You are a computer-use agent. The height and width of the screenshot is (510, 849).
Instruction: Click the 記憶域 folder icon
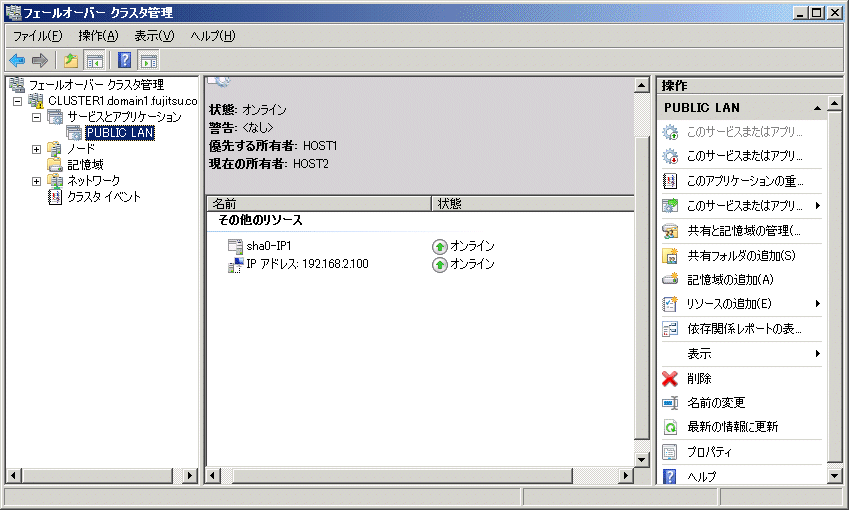click(55, 165)
